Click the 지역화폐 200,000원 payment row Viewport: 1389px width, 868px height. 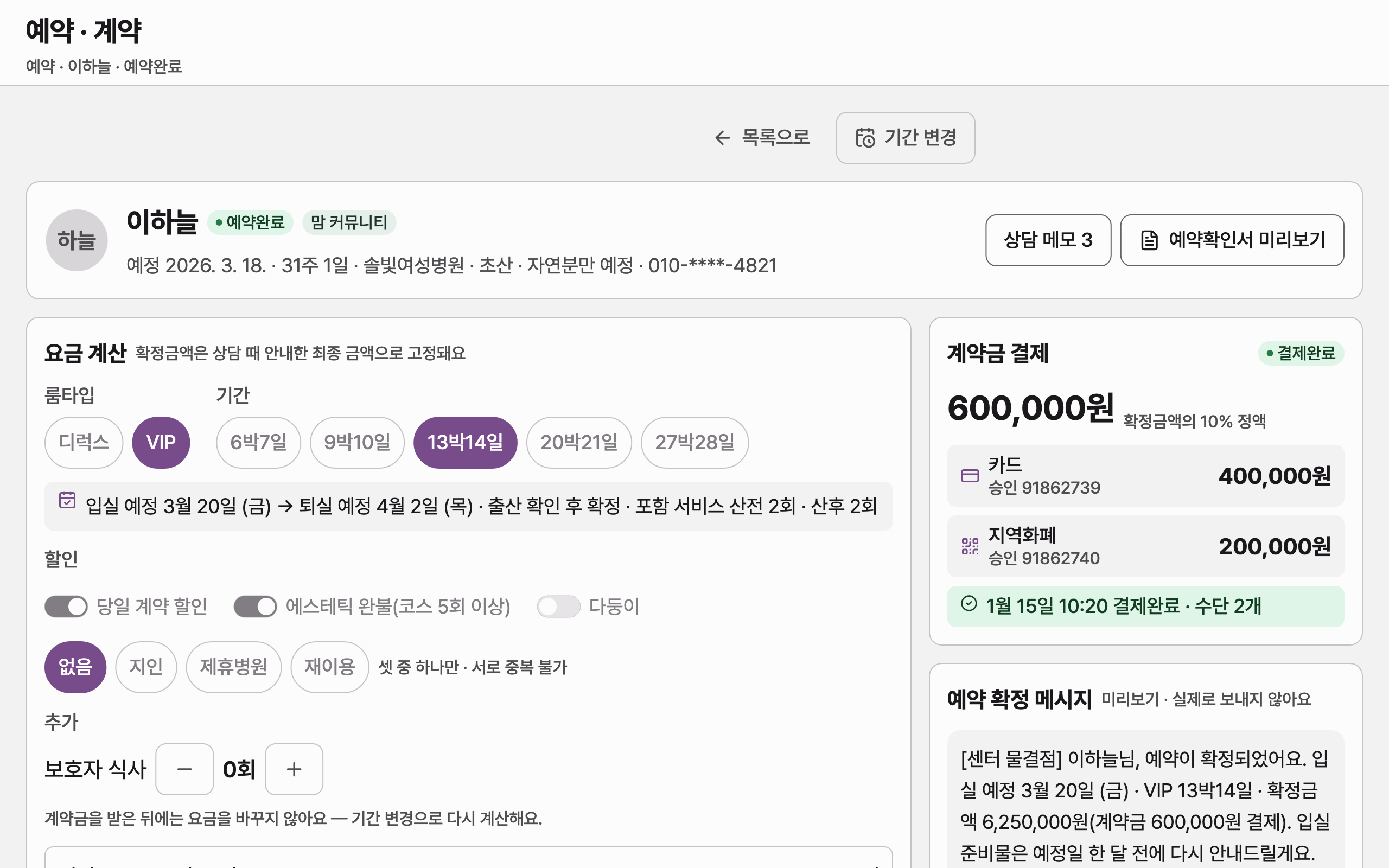tap(1145, 546)
